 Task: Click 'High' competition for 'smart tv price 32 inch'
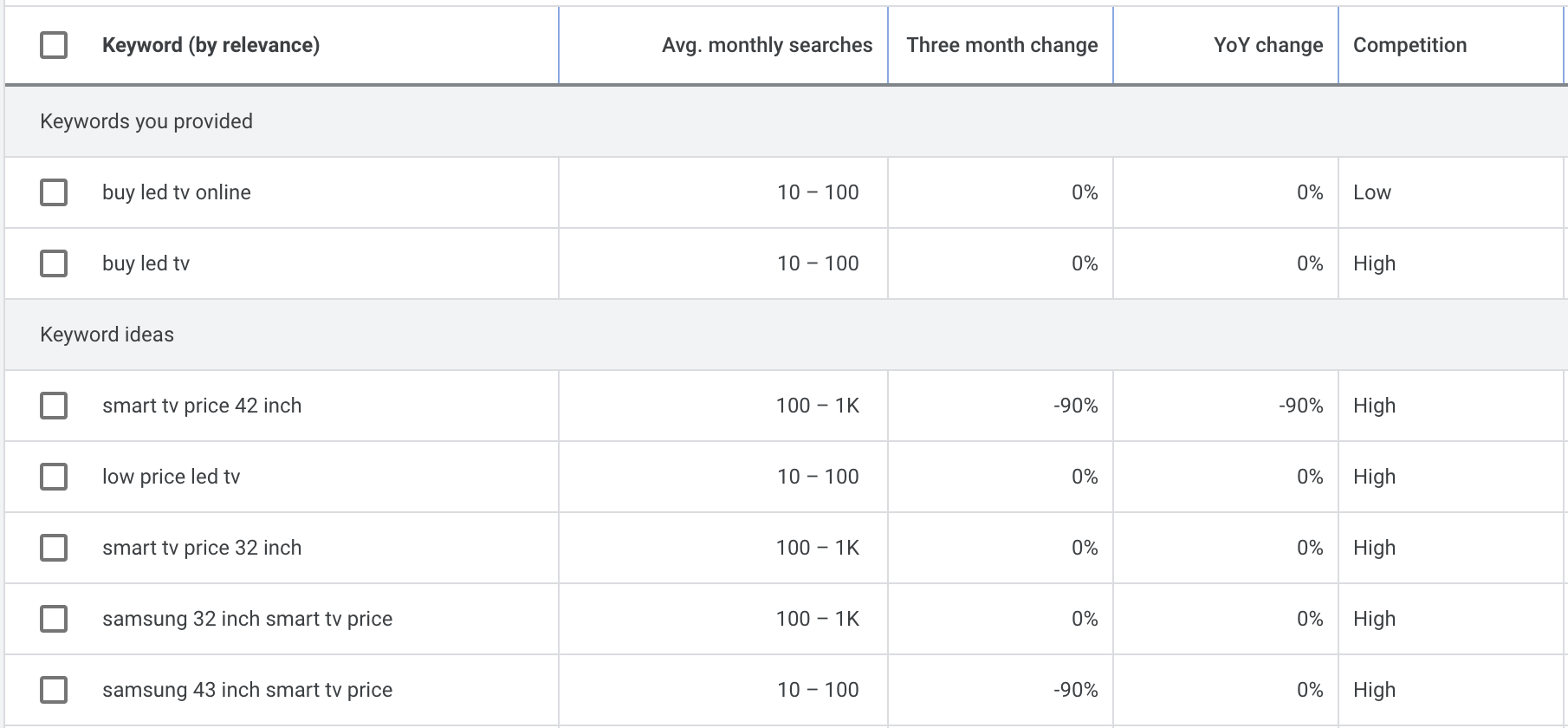[x=1374, y=548]
